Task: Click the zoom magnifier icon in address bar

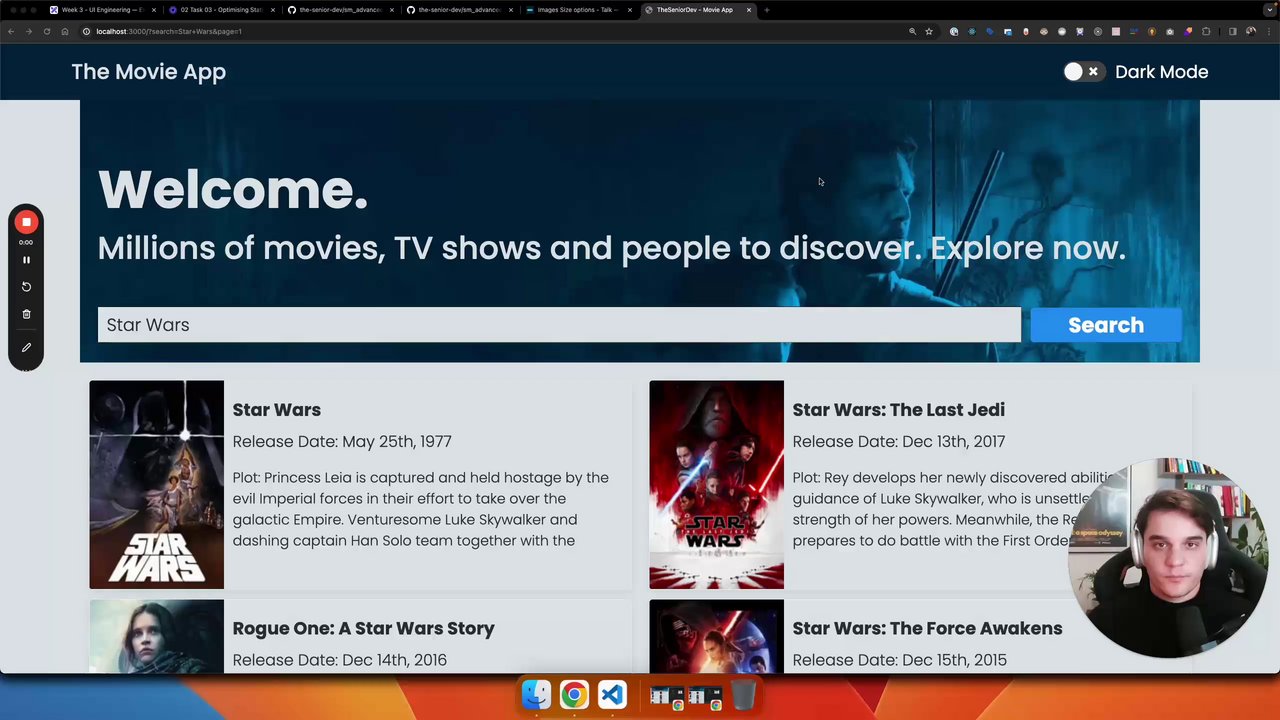Action: pyautogui.click(x=912, y=31)
